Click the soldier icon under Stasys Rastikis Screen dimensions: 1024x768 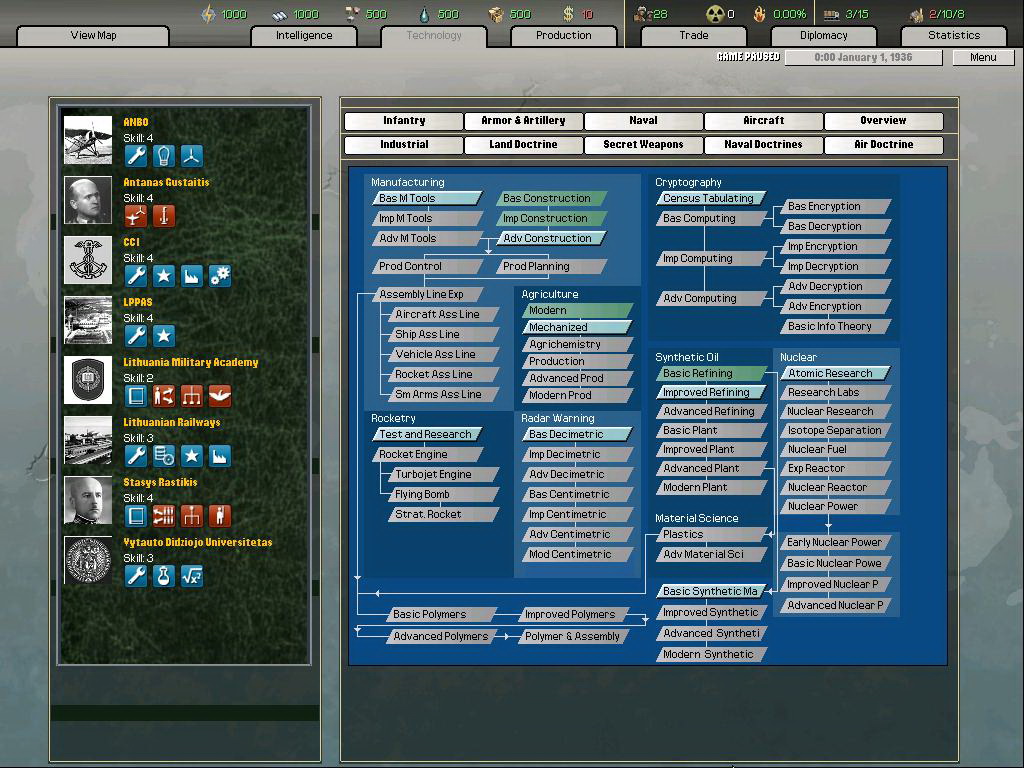coord(220,516)
